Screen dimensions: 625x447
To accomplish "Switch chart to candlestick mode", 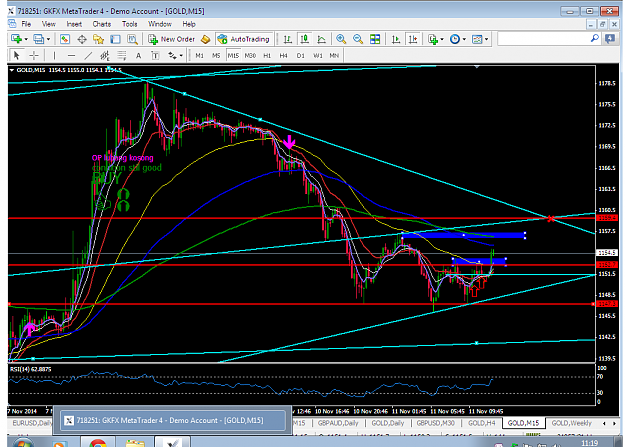I will click(x=305, y=39).
